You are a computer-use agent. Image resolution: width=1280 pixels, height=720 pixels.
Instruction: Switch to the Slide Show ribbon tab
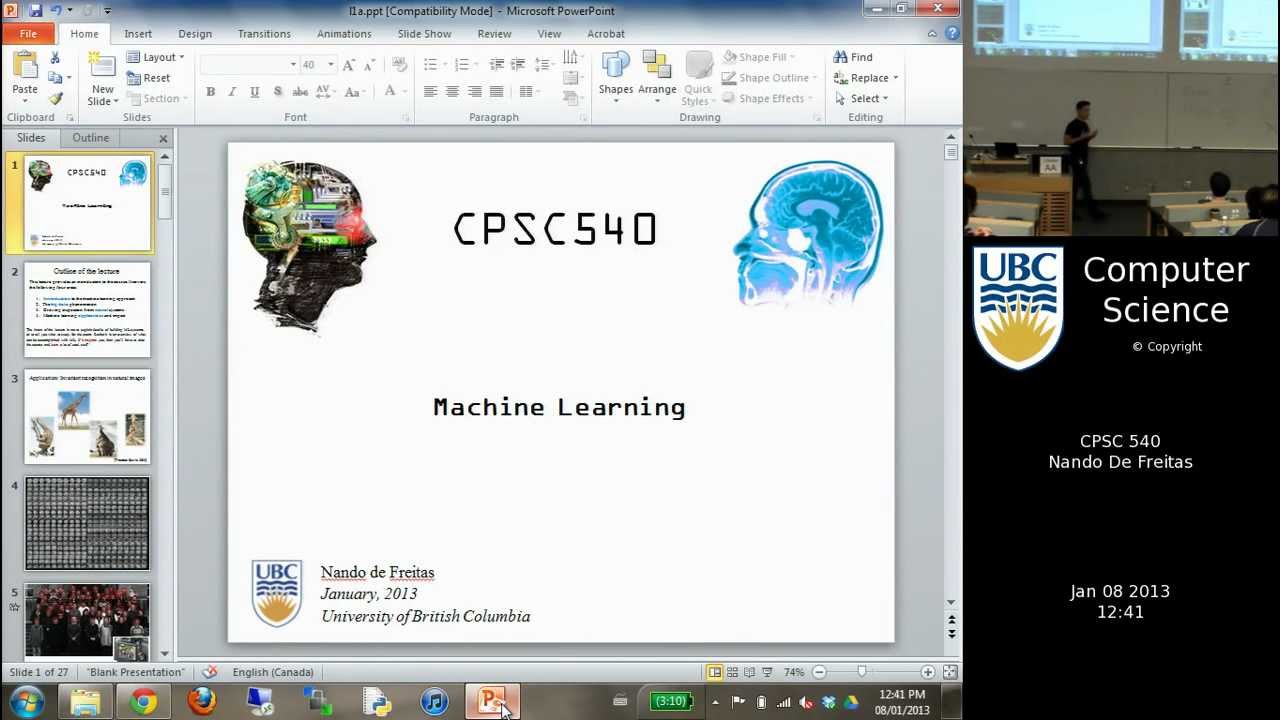tap(424, 34)
